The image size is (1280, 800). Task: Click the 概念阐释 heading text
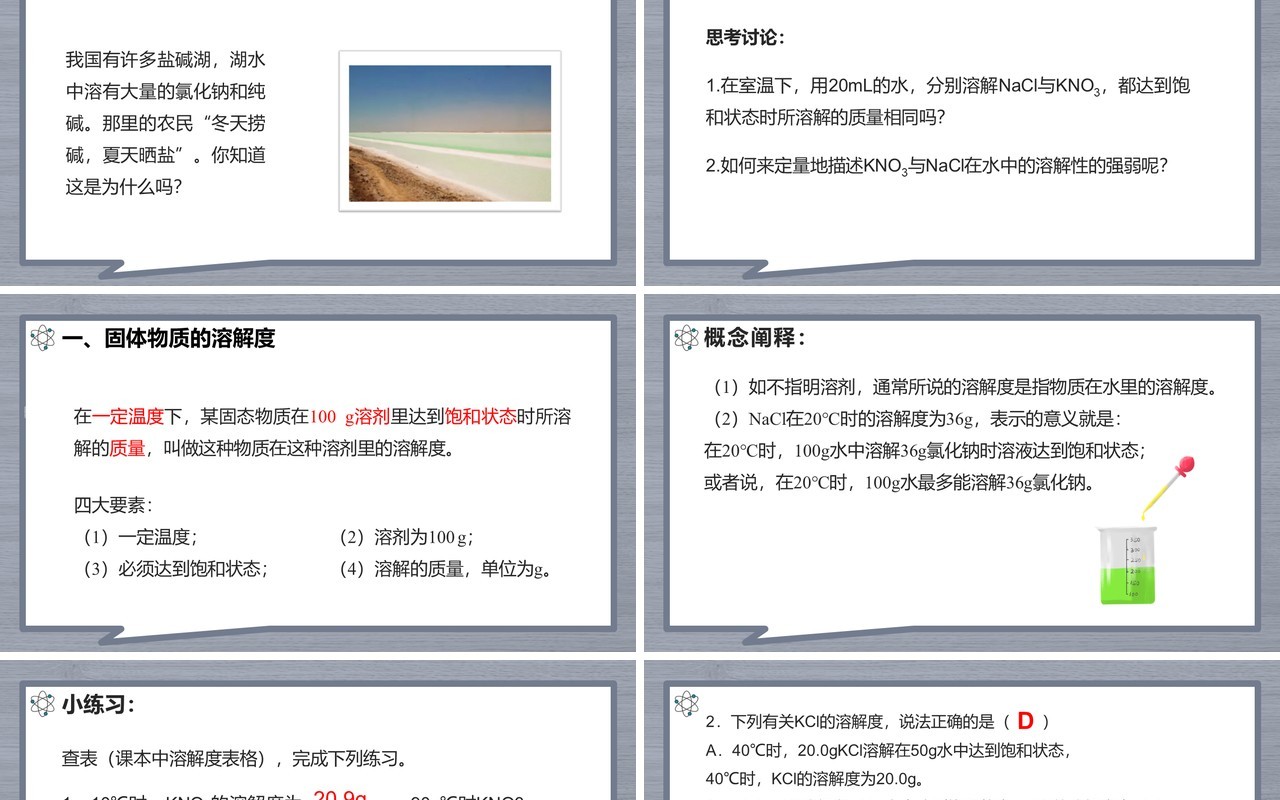(755, 338)
